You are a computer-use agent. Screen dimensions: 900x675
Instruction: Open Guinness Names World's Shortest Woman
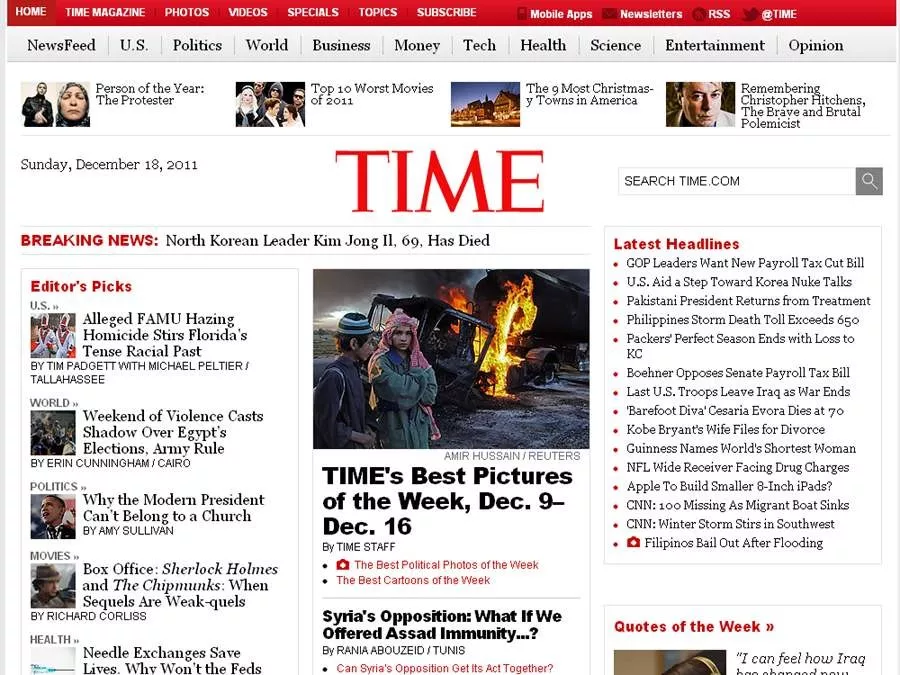(x=741, y=448)
